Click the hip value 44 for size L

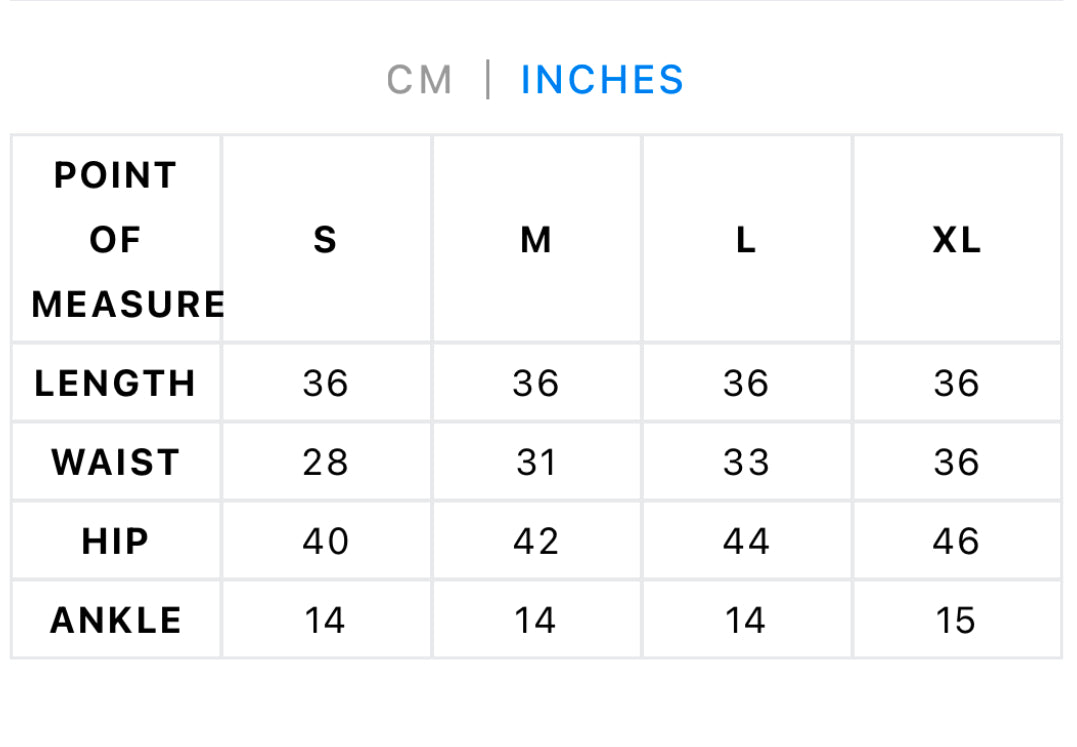(x=746, y=541)
